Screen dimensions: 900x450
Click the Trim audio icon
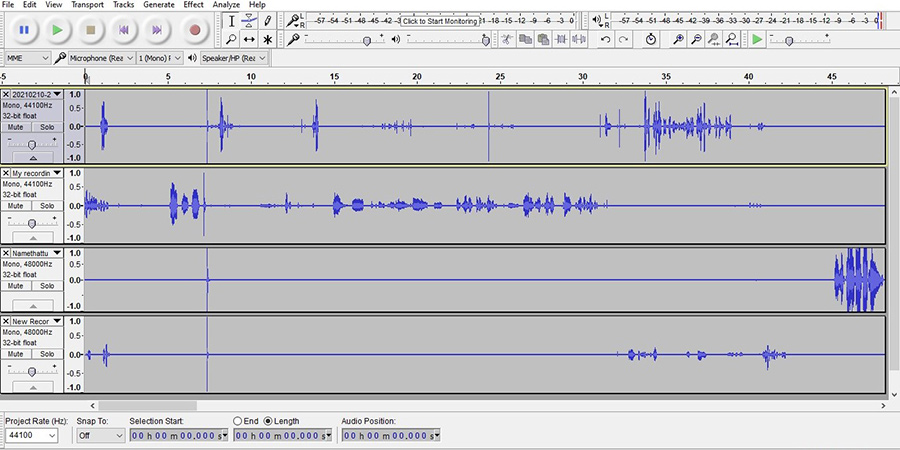pos(561,40)
